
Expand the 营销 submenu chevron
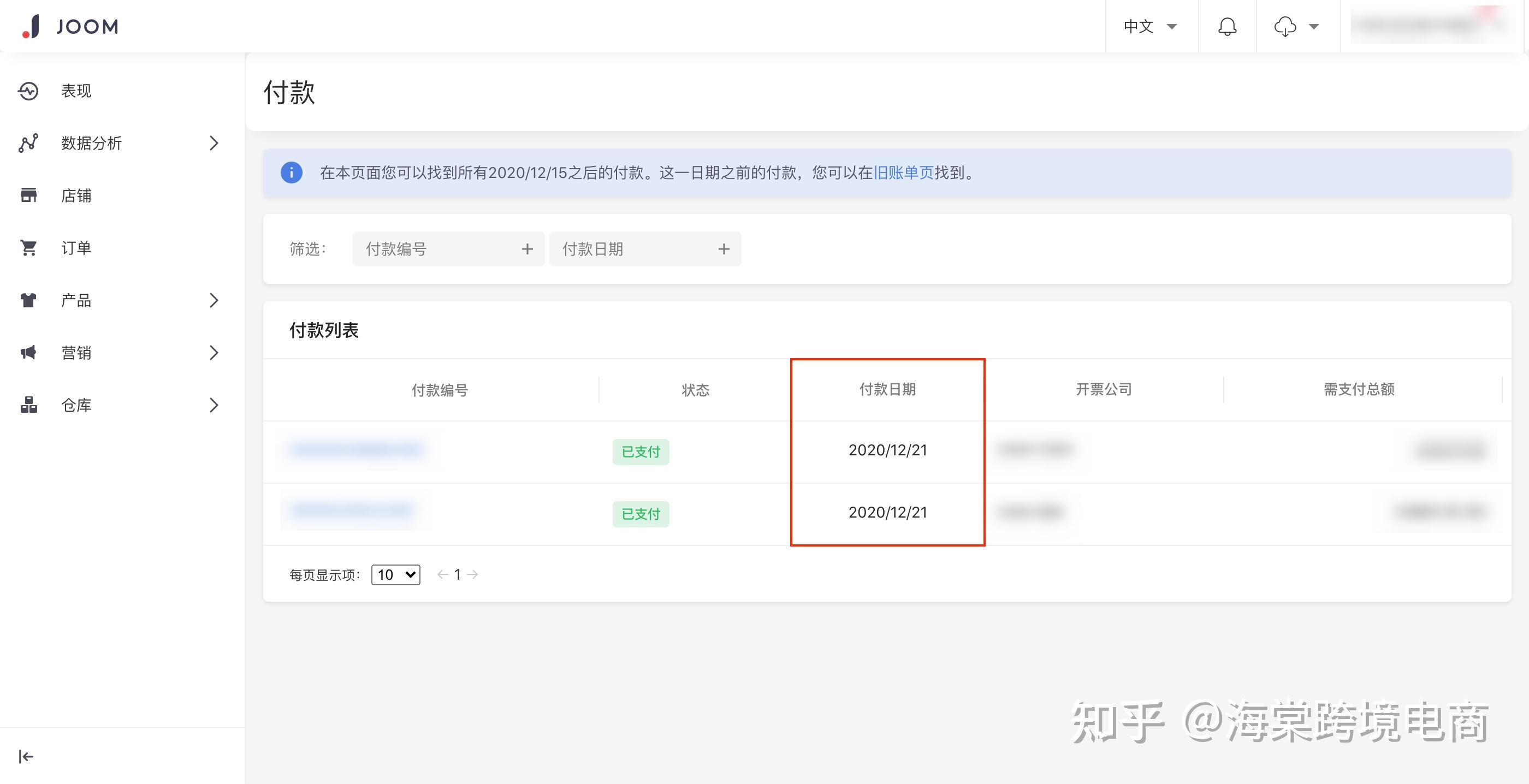214,353
